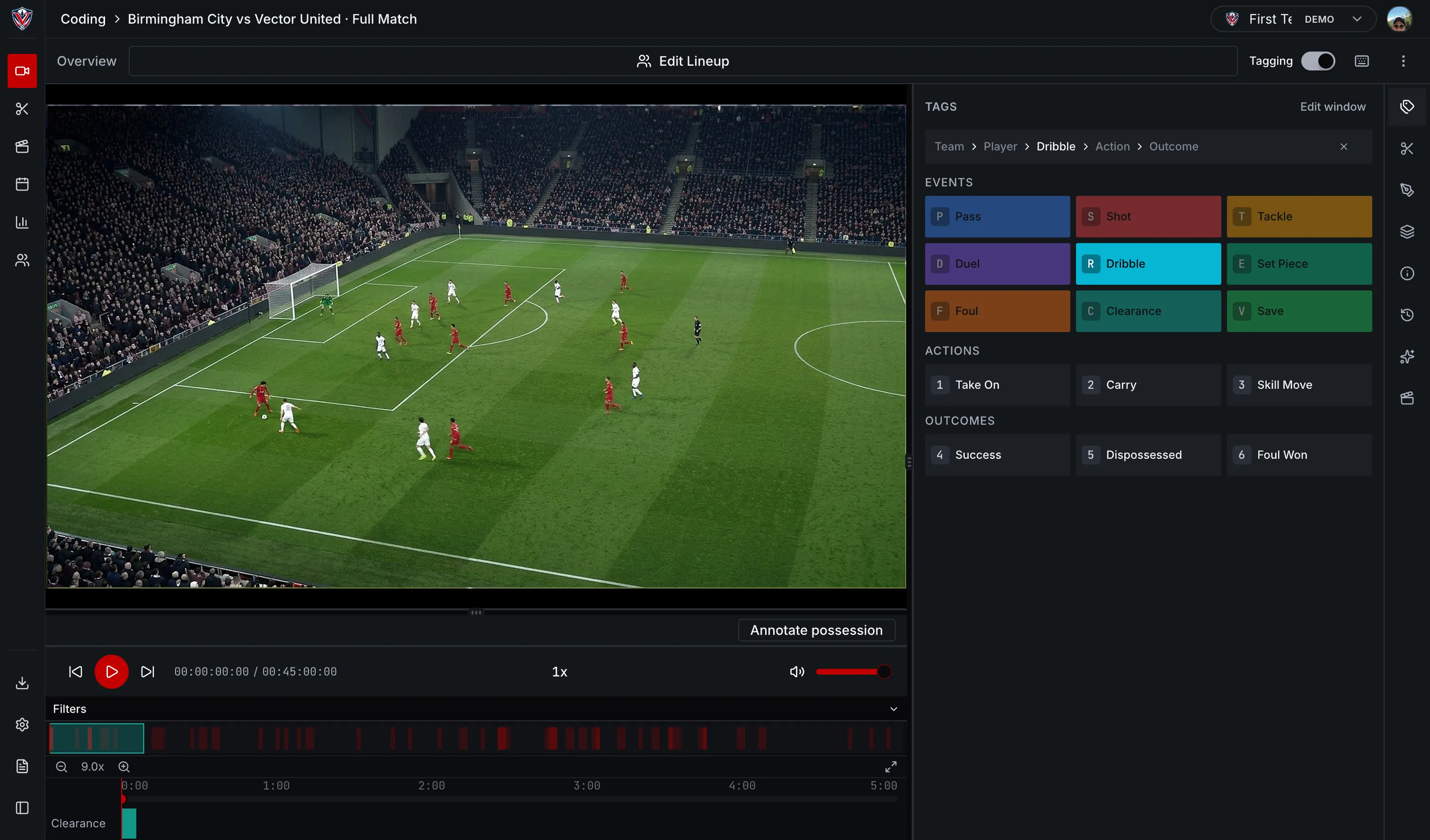Select the scissors icon in right rail
The height and width of the screenshot is (840, 1430).
1407,149
